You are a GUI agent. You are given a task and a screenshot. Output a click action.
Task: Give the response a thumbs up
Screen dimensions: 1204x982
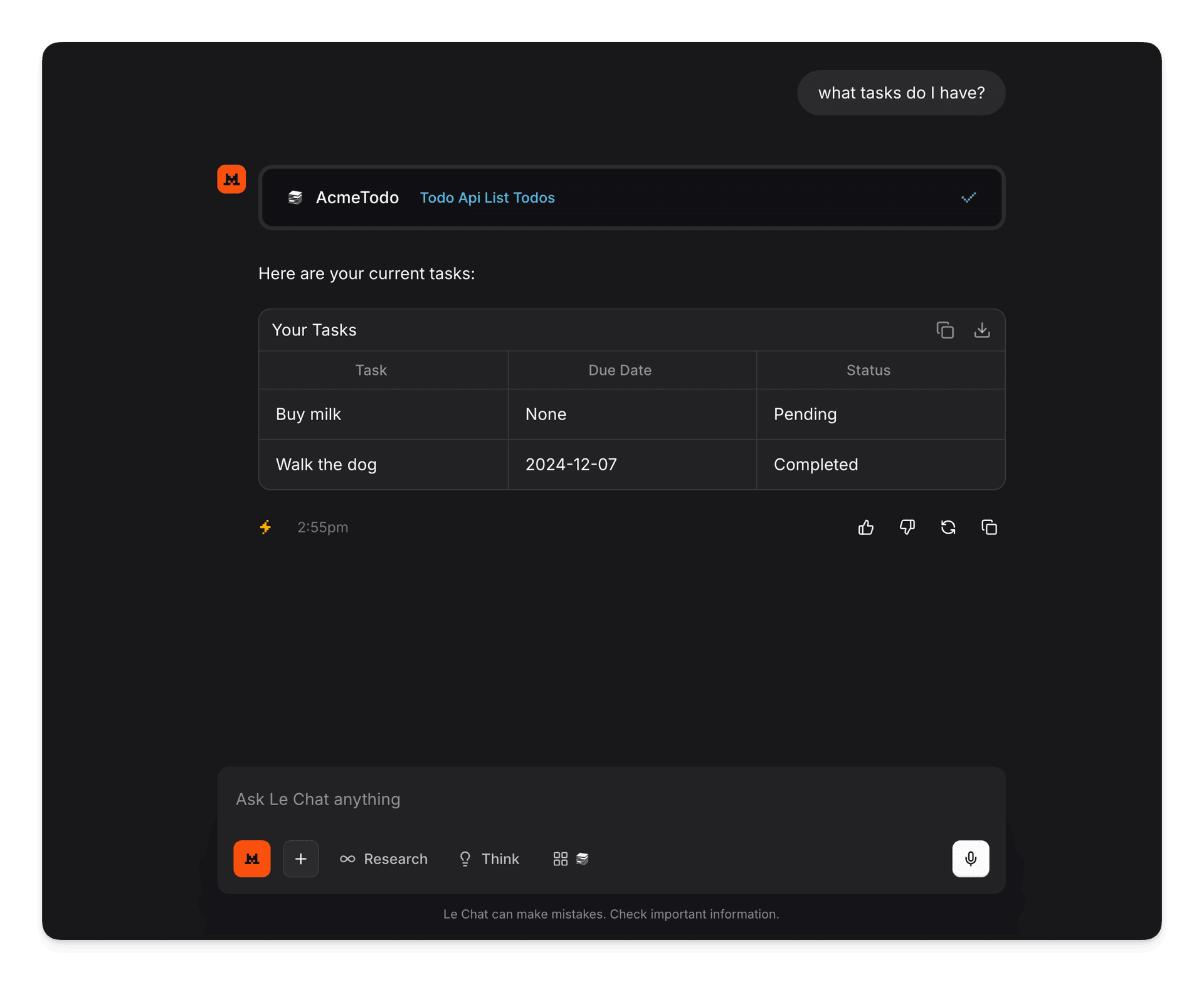[x=865, y=527]
